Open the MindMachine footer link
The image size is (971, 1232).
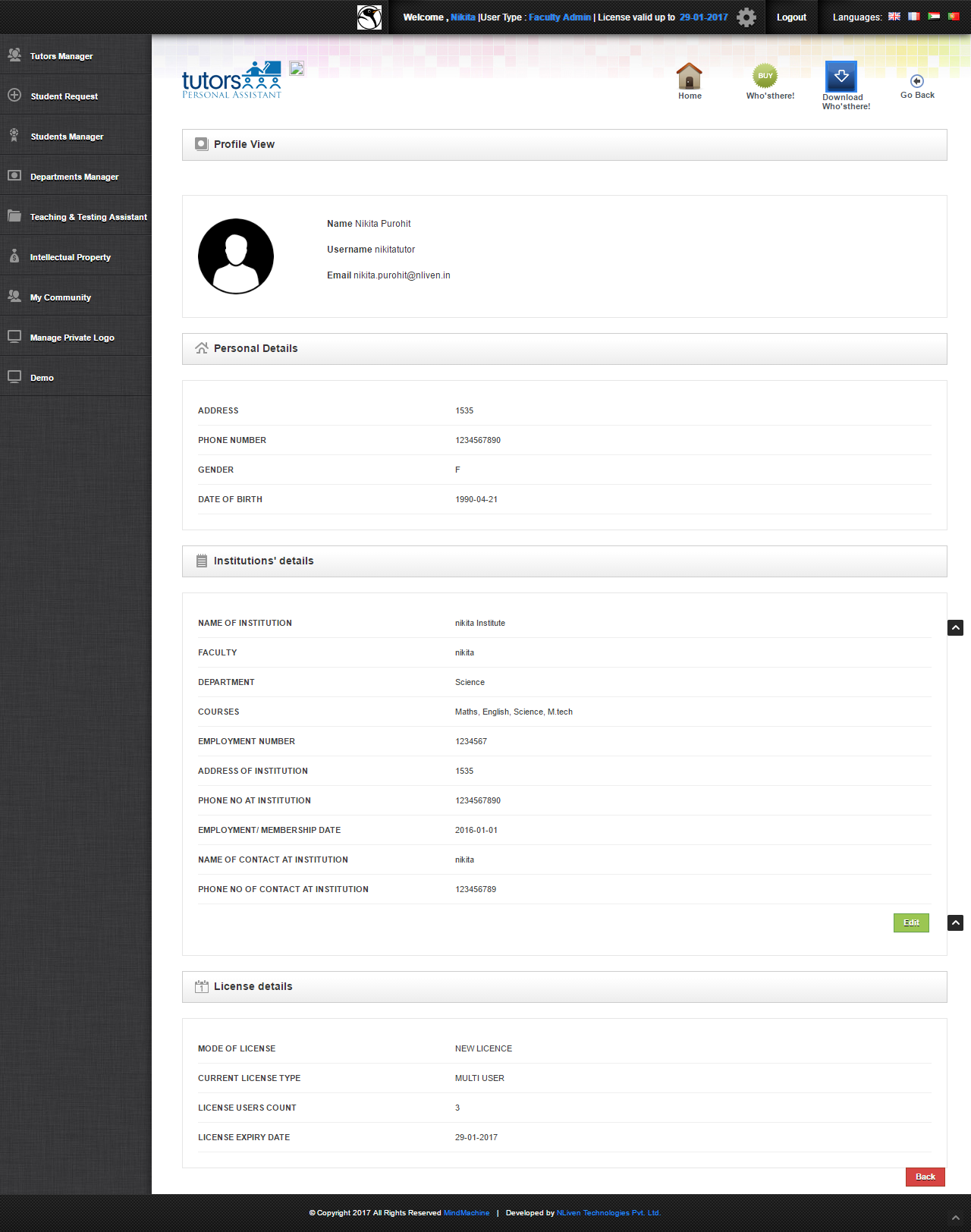pyautogui.click(x=467, y=1212)
